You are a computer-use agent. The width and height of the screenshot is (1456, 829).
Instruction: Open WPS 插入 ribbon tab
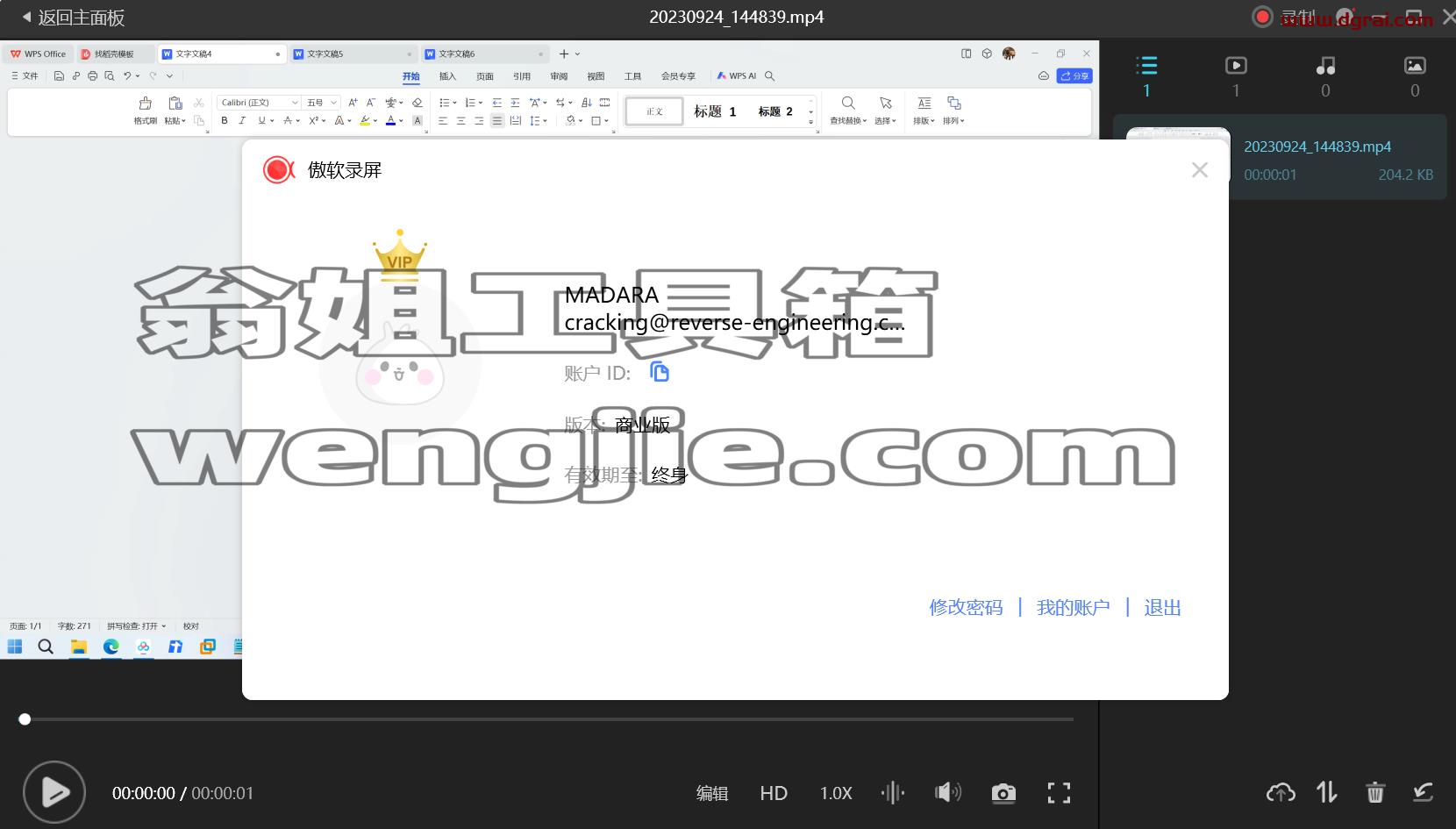coord(447,76)
